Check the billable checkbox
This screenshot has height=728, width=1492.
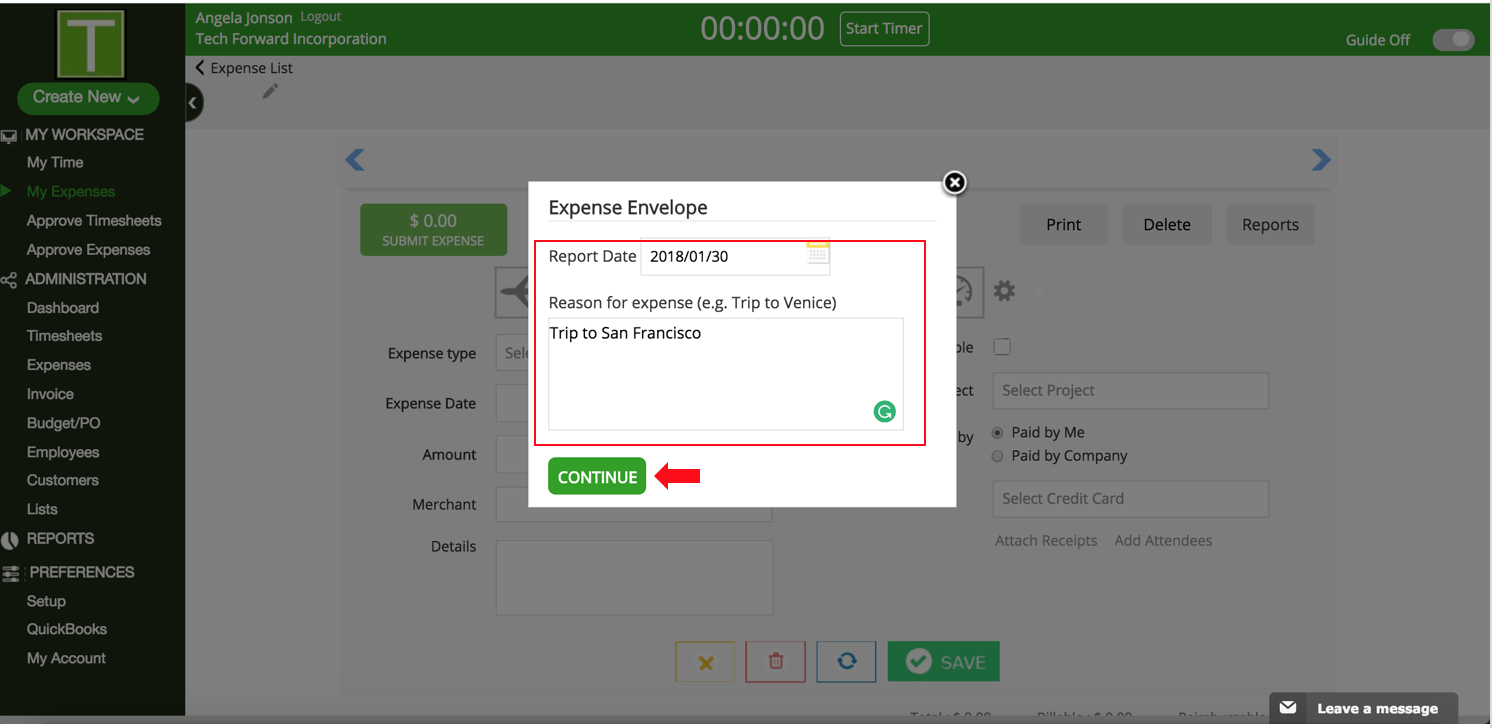(x=1002, y=347)
